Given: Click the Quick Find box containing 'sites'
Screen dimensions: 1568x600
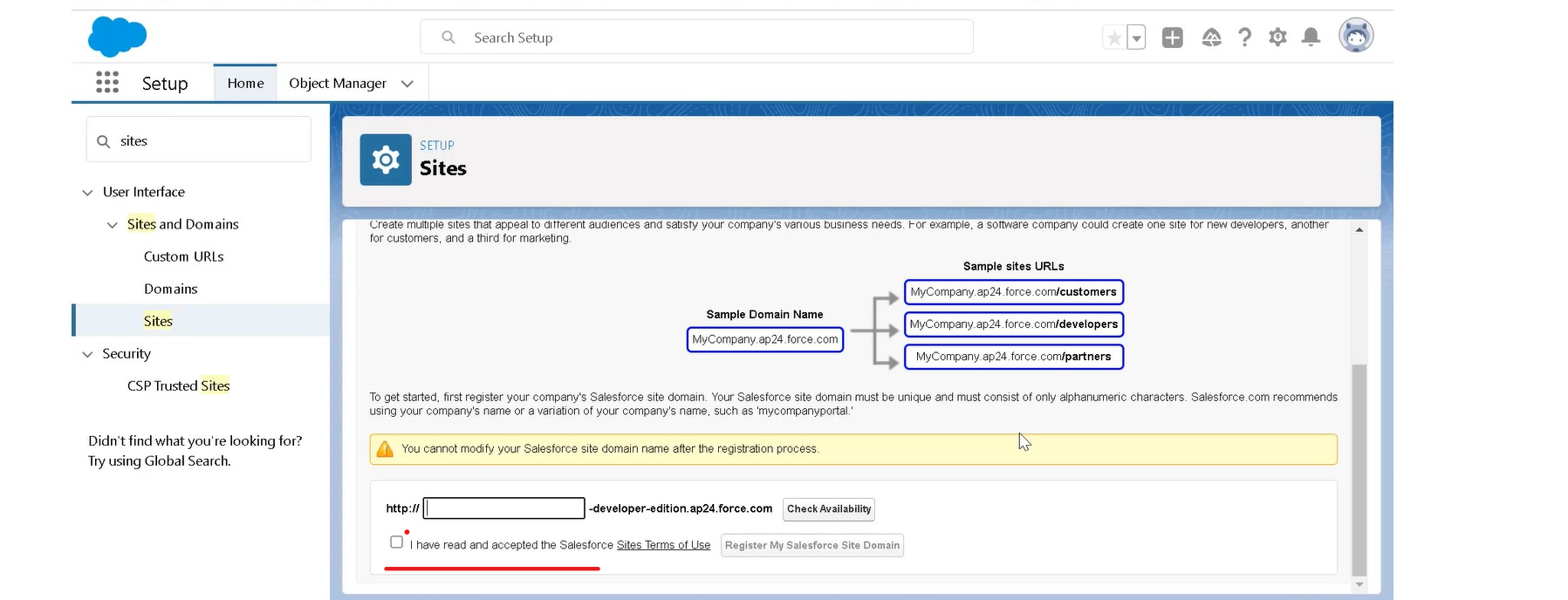Looking at the screenshot, I should pyautogui.click(x=199, y=140).
